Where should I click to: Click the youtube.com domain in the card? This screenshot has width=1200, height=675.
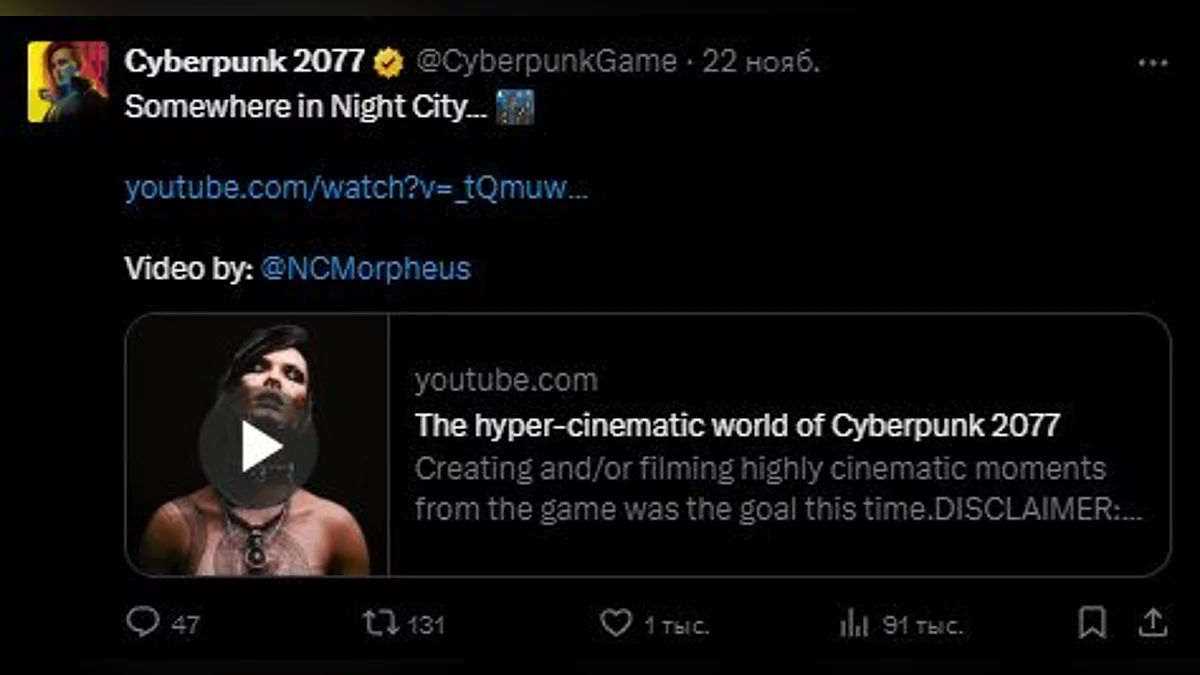click(x=506, y=380)
